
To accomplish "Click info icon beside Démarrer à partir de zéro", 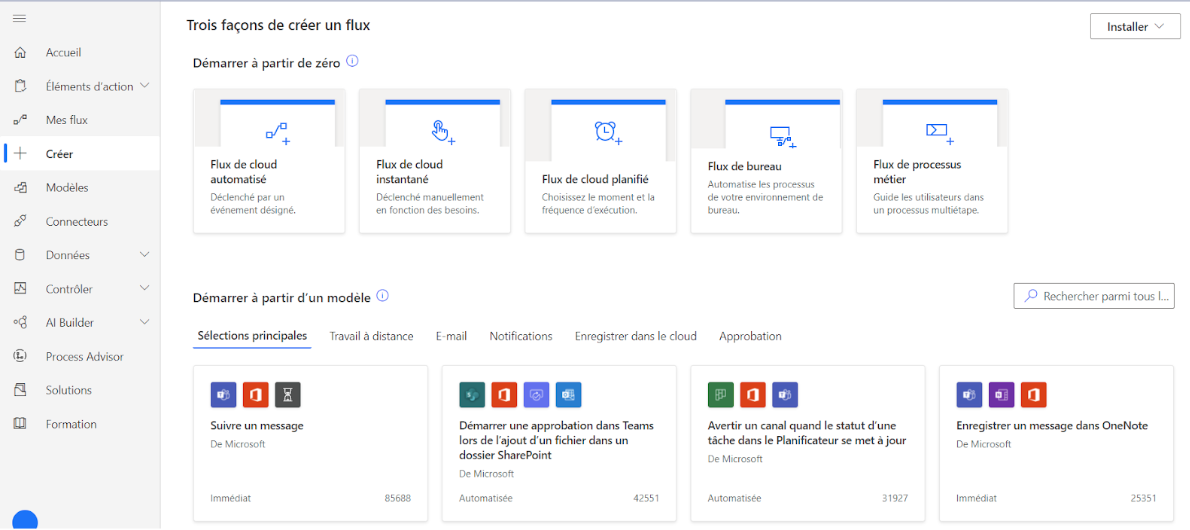I will click(x=352, y=61).
